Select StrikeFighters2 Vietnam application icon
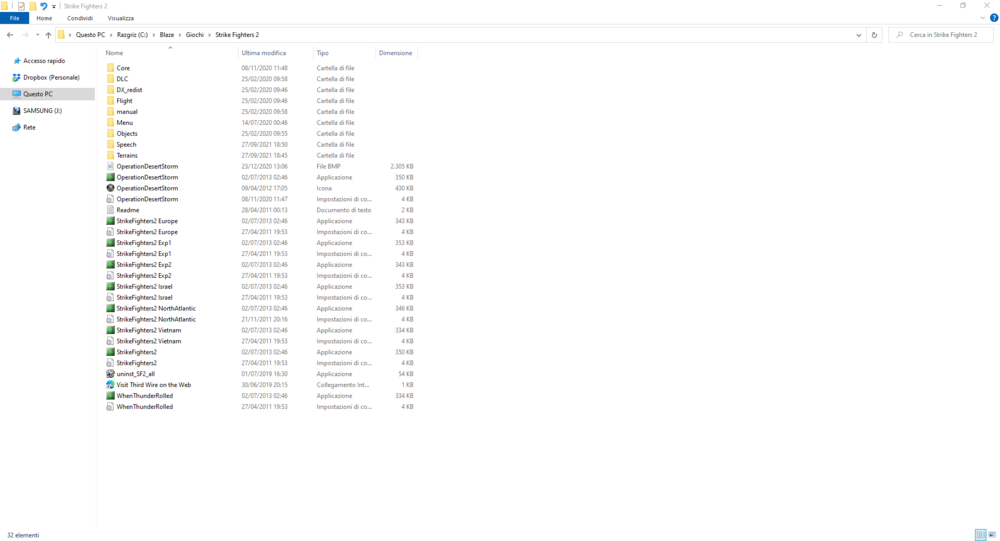 tap(110, 330)
